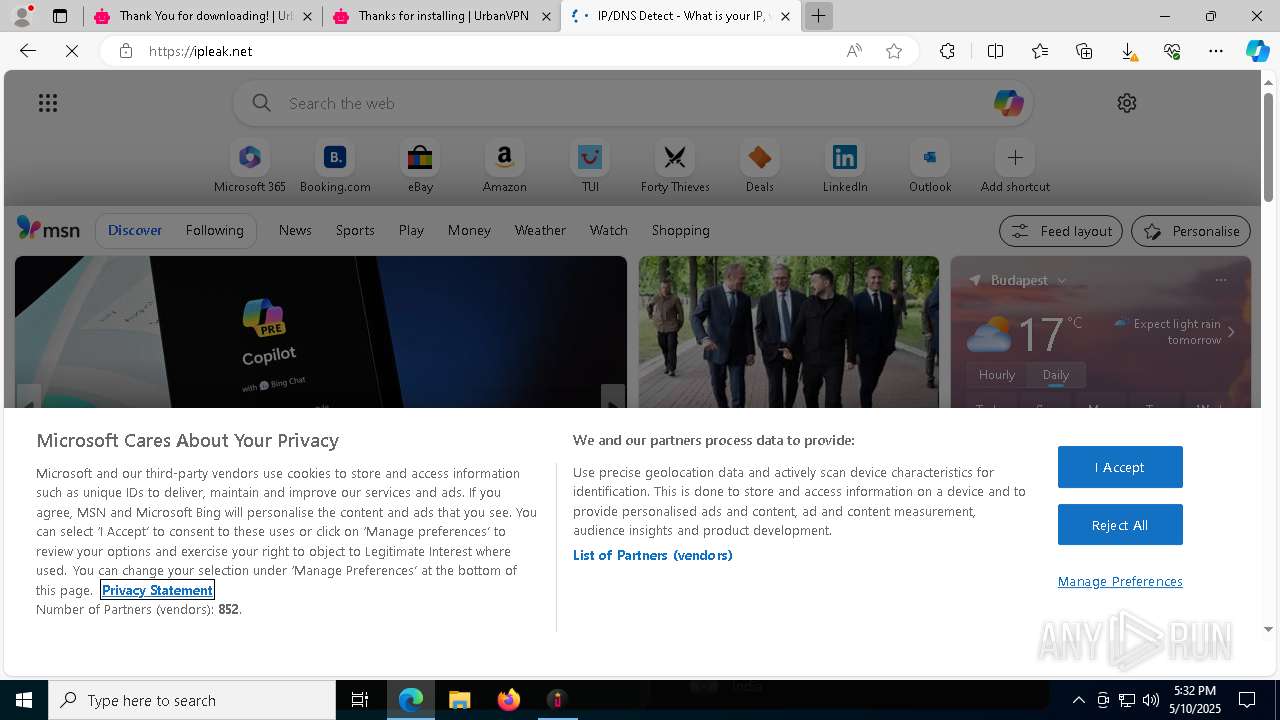The height and width of the screenshot is (720, 1280).
Task: Launch Firefox from the taskbar
Action: point(508,700)
